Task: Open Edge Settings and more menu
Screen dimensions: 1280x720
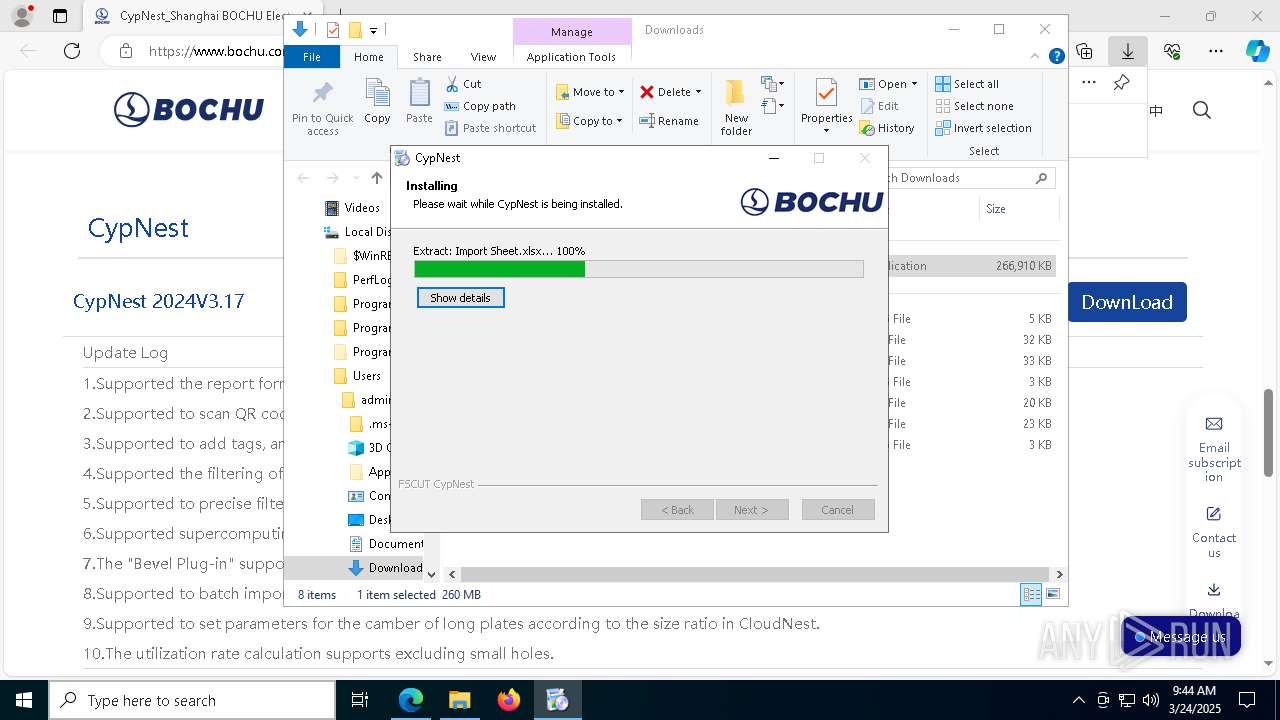Action: (x=1216, y=51)
